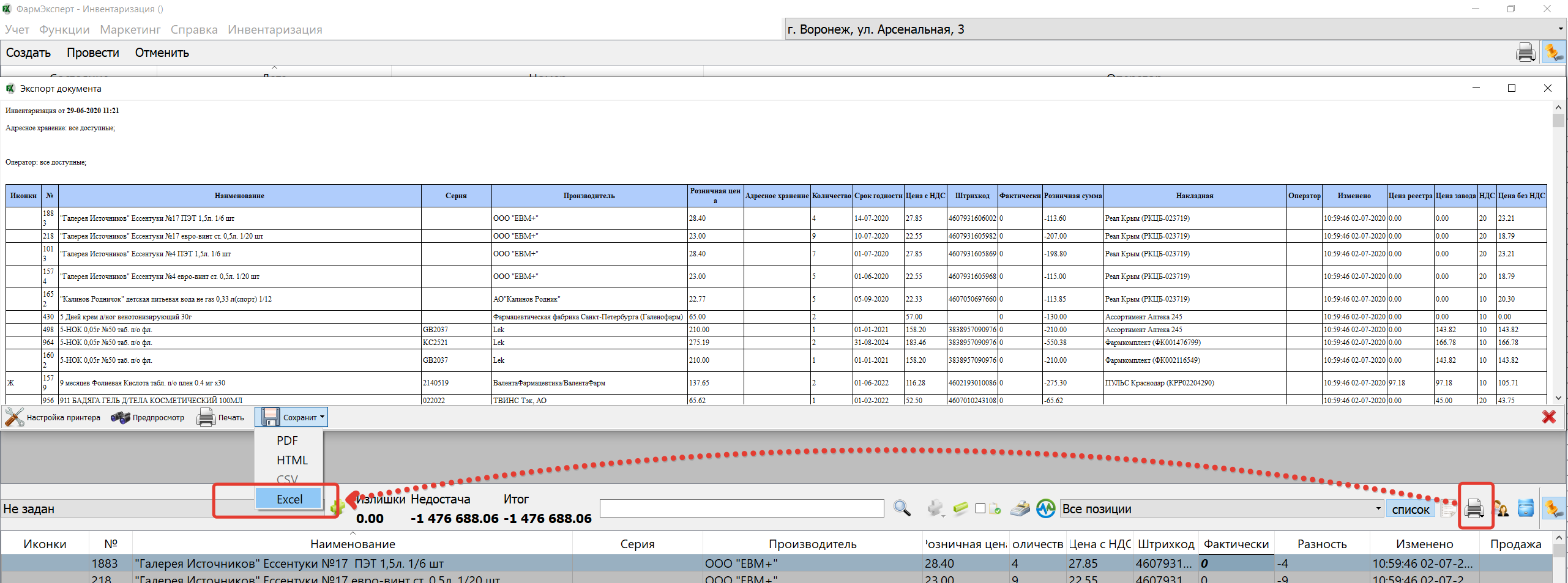Click the users icon beside the printer

[x=1501, y=508]
